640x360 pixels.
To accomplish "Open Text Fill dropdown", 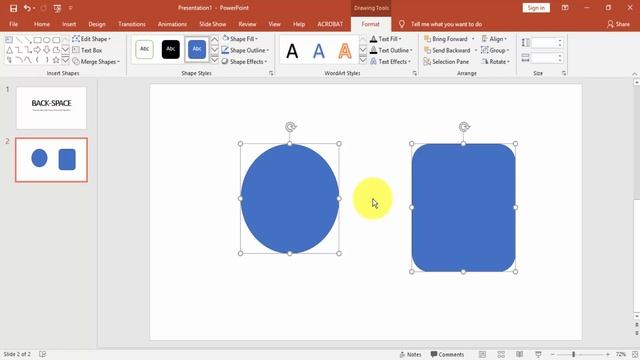I will tap(386, 39).
